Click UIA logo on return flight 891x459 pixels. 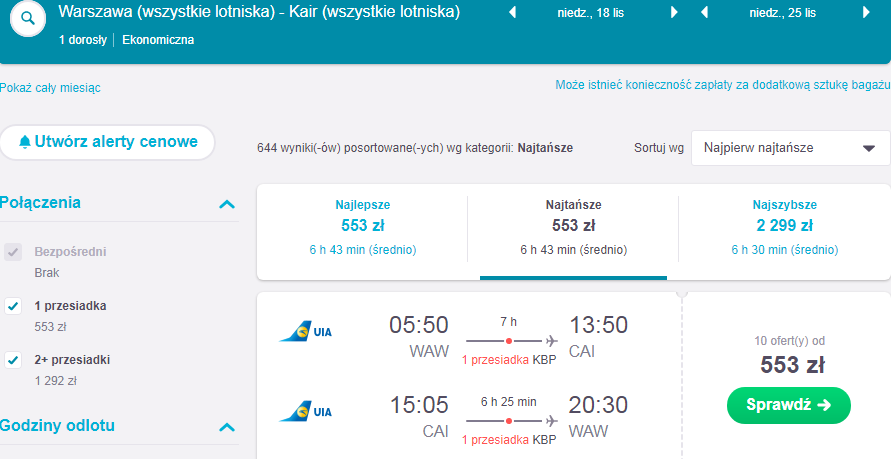click(x=306, y=411)
